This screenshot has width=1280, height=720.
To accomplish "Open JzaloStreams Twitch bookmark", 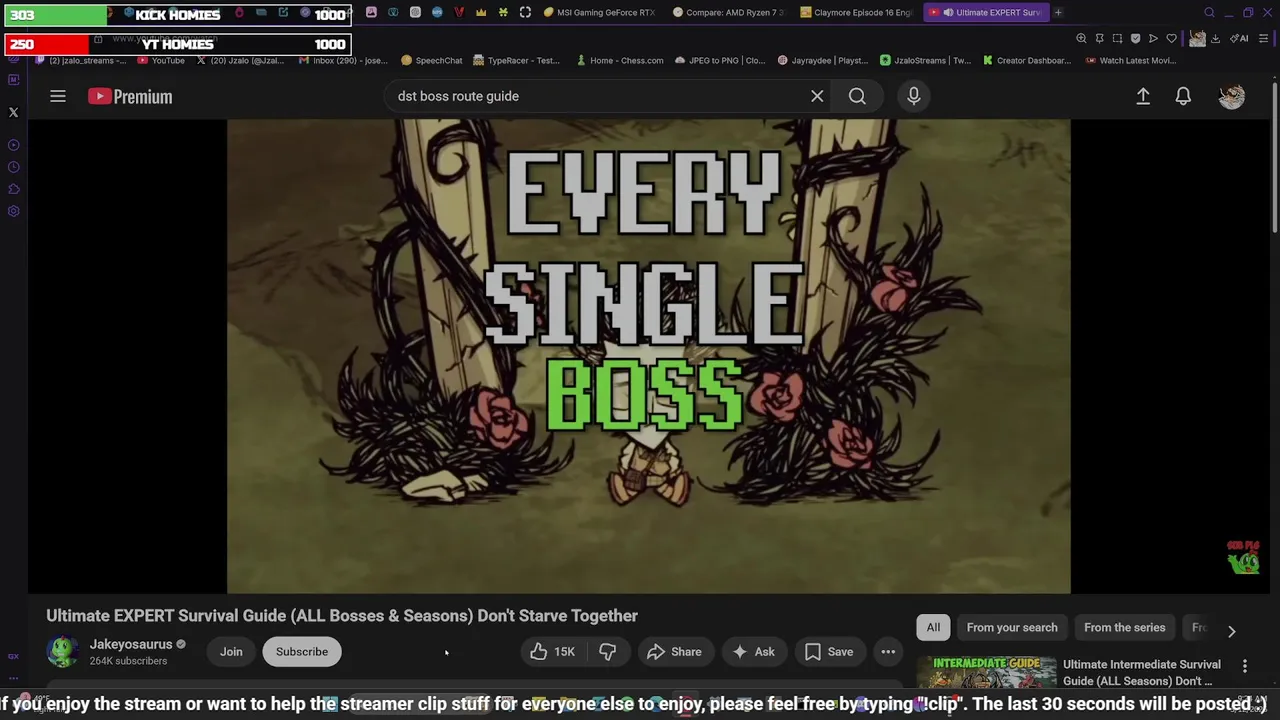I will tap(925, 60).
